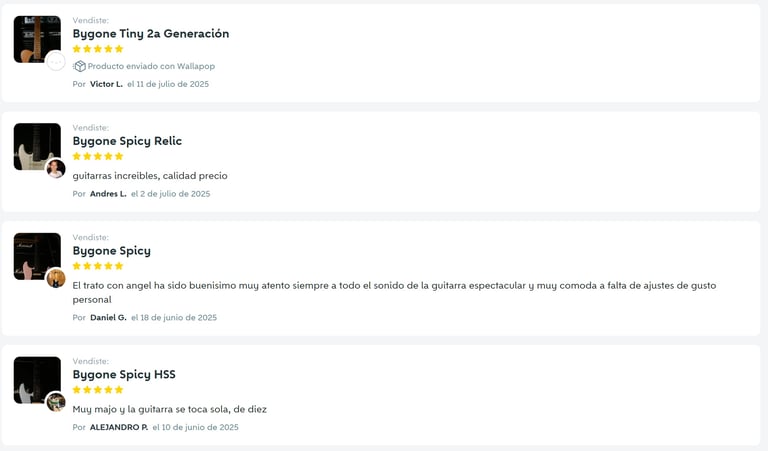Click the "Producto enviado con Wallapop" label

tap(151, 66)
